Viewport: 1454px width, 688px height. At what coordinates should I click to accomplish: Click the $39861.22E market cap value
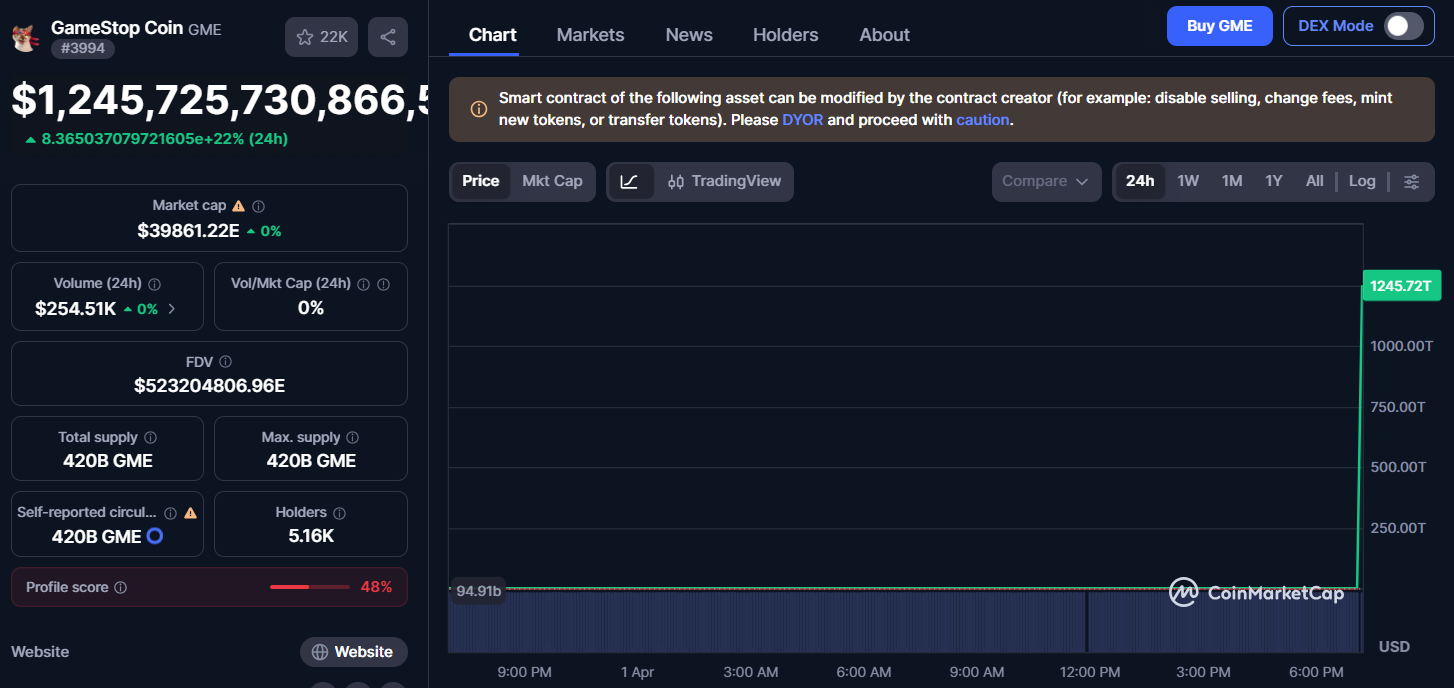pyautogui.click(x=188, y=231)
